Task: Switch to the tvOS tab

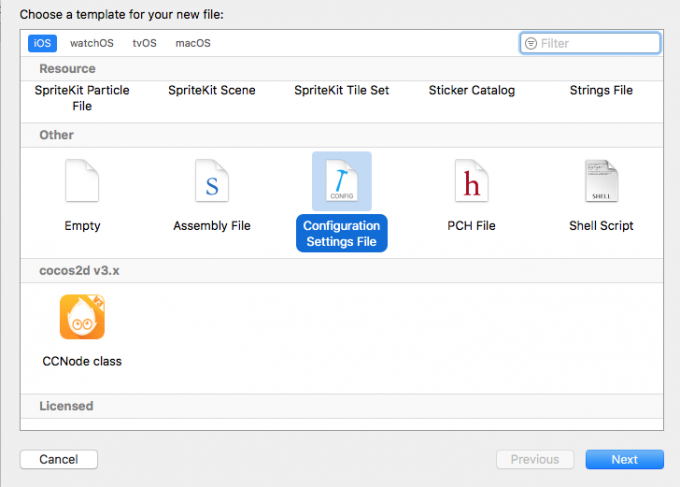Action: click(145, 43)
